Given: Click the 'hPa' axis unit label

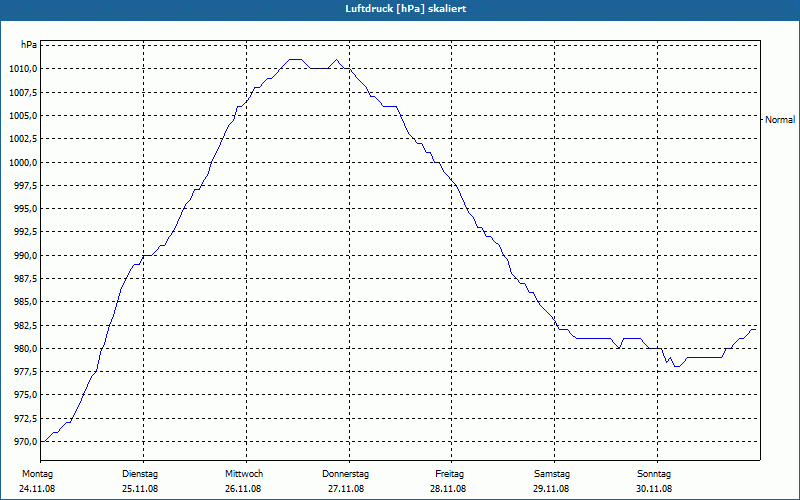Looking at the screenshot, I should click(x=29, y=45).
